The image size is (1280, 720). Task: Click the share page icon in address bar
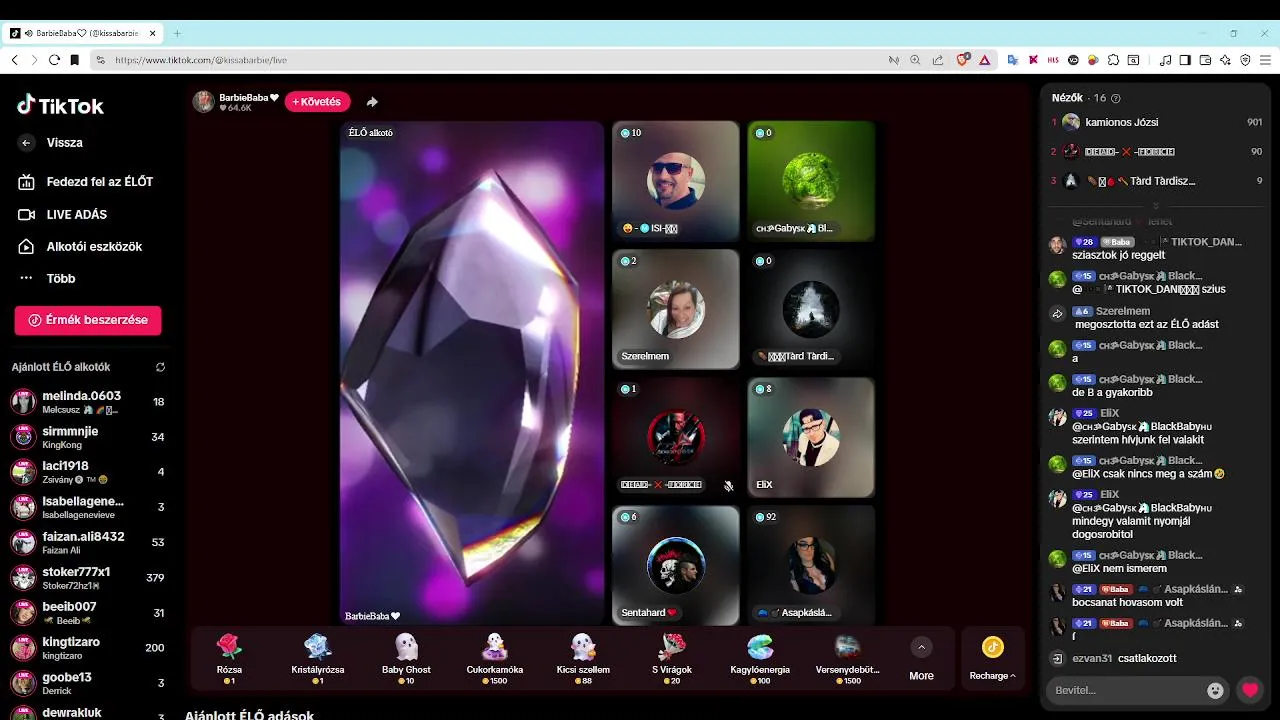click(937, 60)
